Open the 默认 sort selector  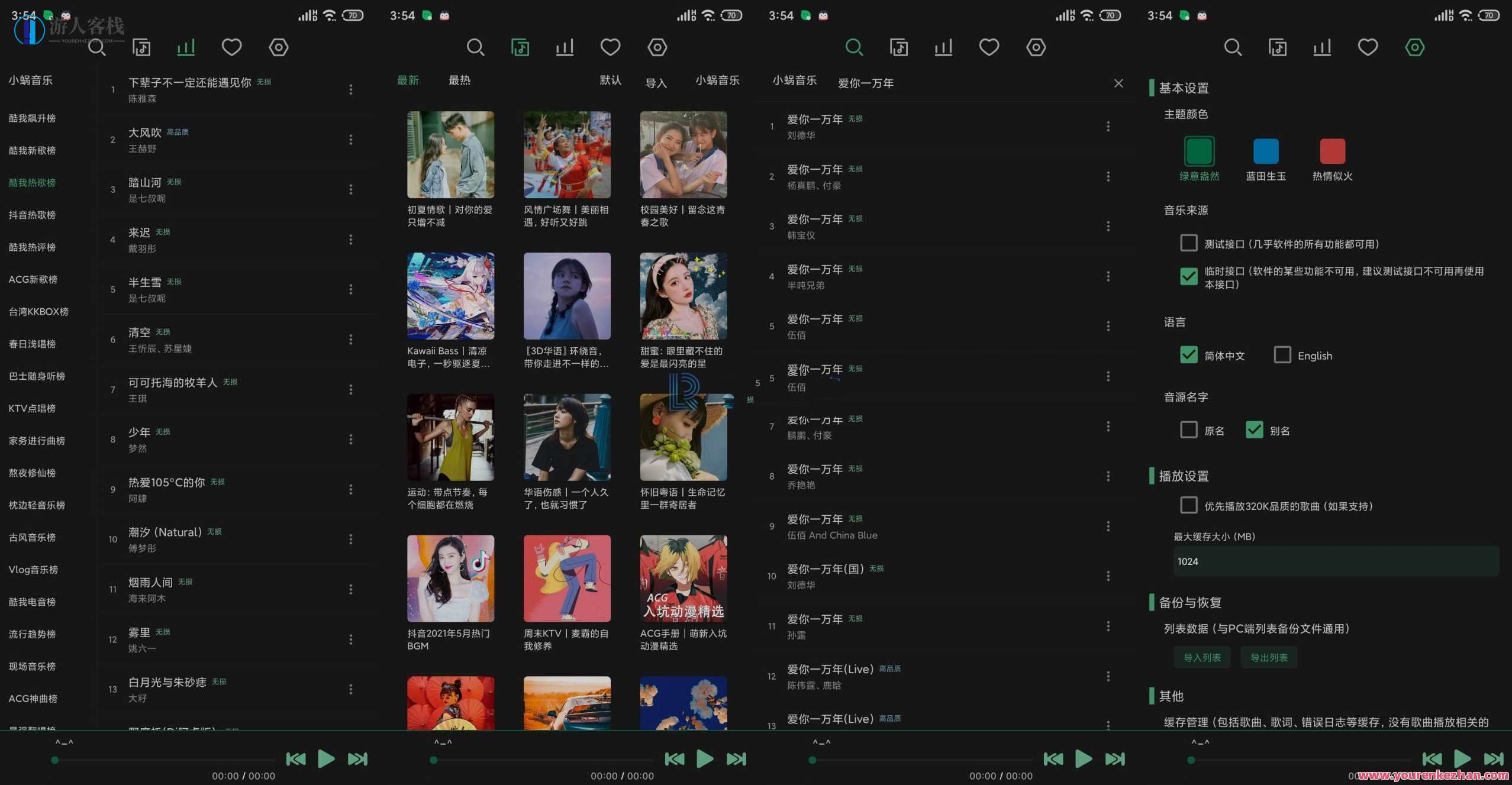coord(611,80)
